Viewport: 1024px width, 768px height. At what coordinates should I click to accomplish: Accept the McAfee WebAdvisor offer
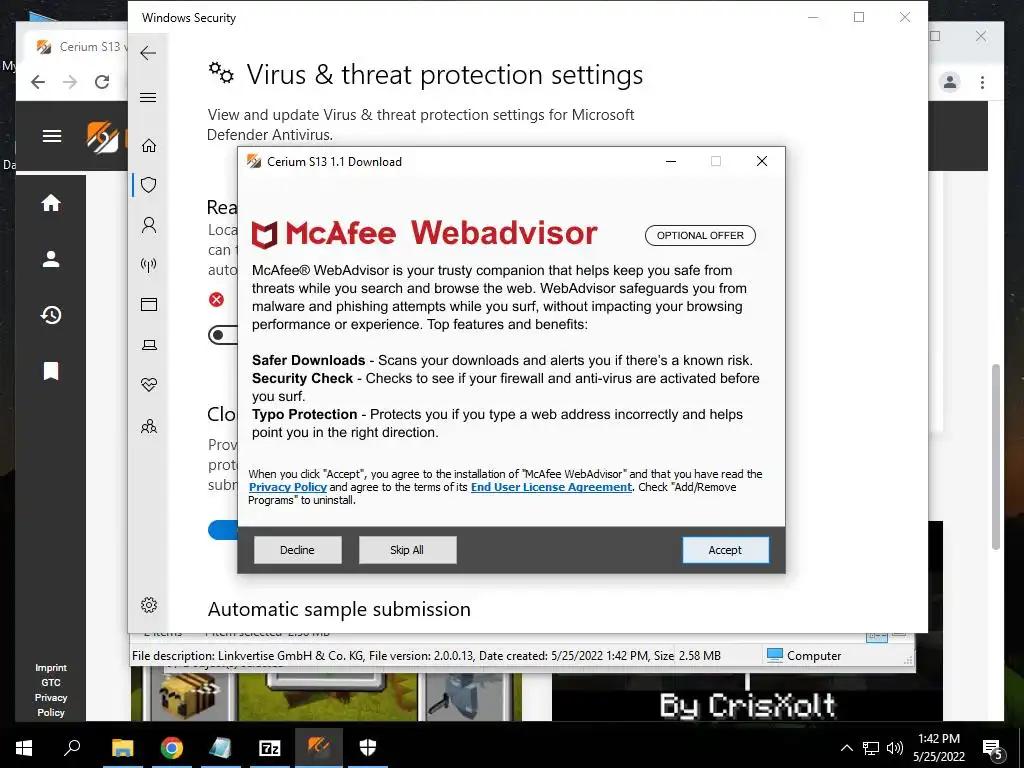(725, 550)
